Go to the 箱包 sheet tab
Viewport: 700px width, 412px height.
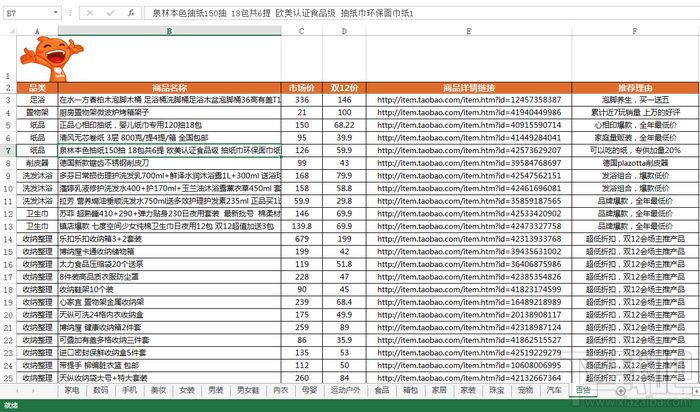pyautogui.click(x=410, y=390)
